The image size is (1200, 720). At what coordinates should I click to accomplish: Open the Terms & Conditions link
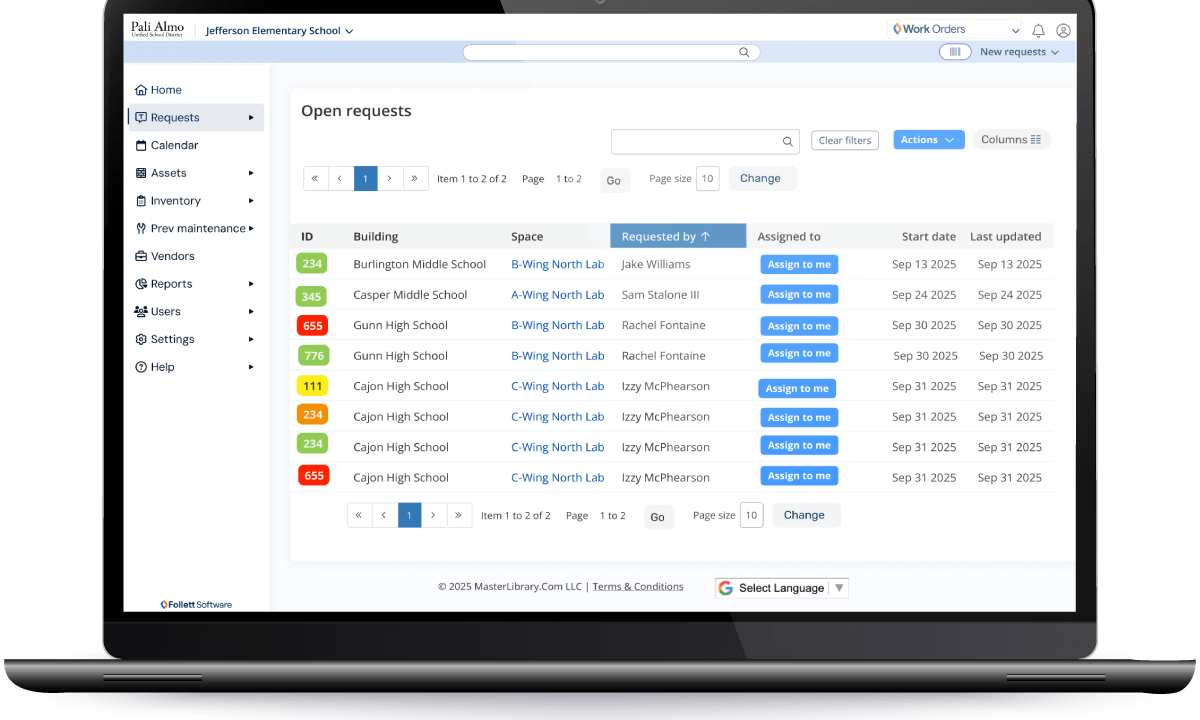638,587
